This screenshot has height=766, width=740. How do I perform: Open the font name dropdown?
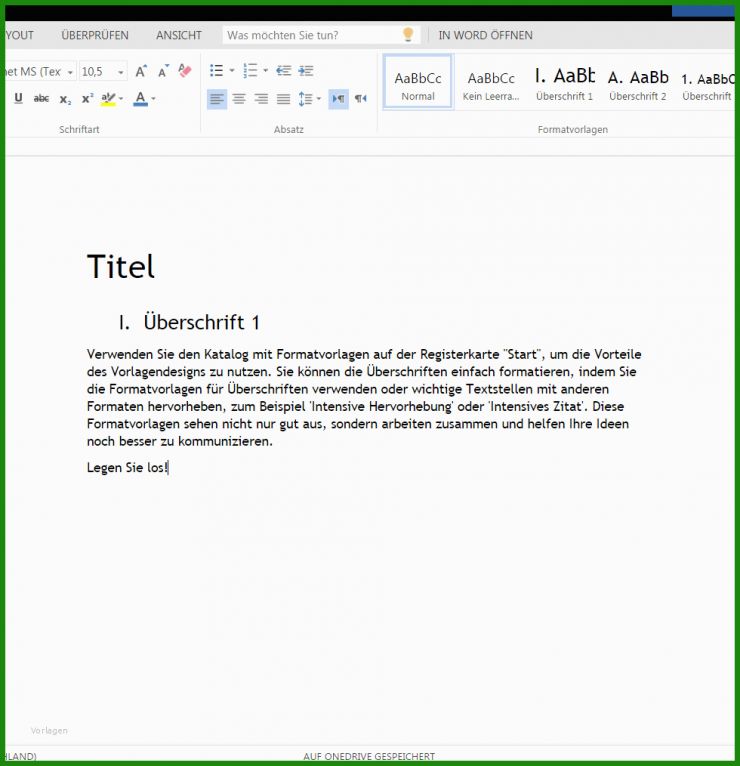point(70,72)
